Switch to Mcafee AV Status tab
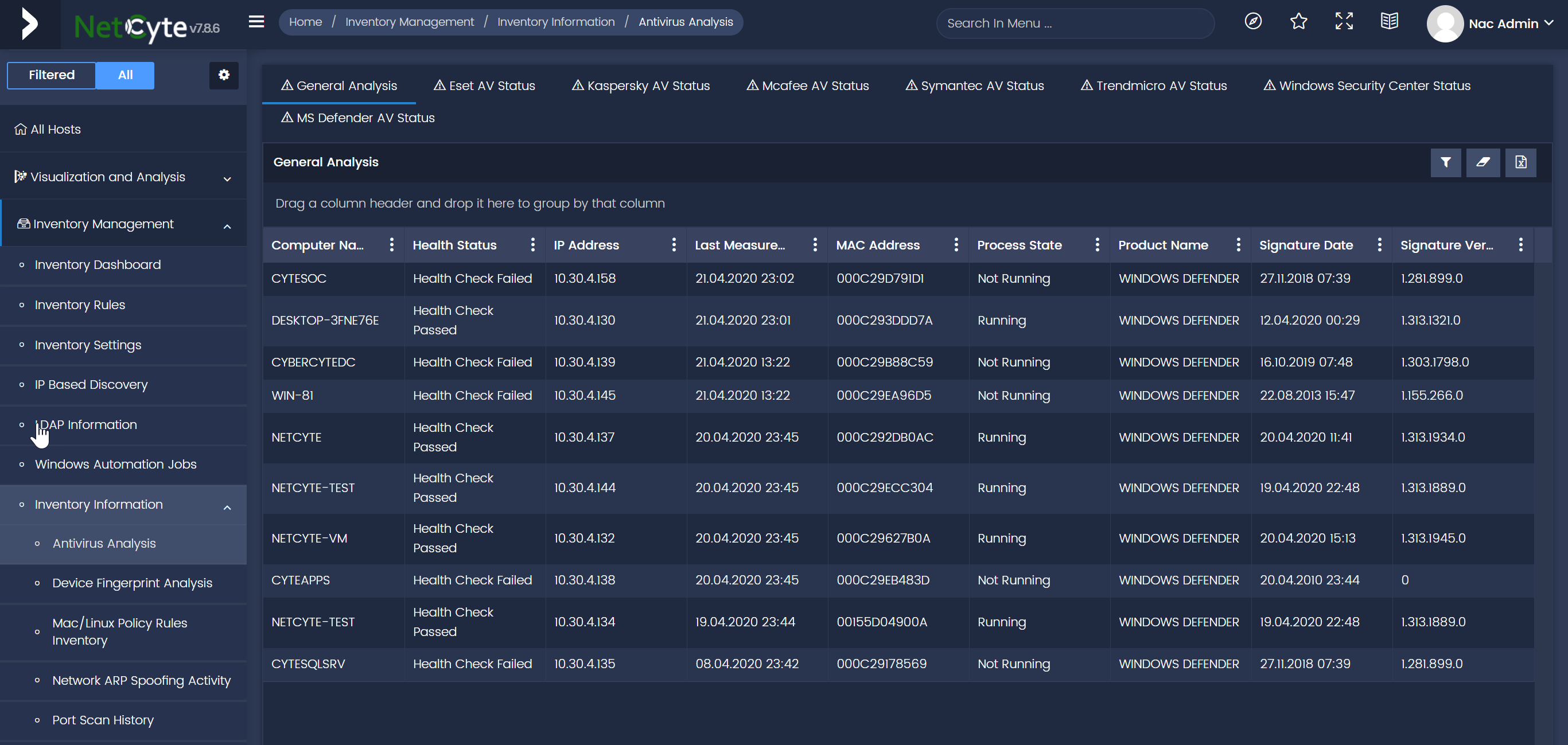The width and height of the screenshot is (1568, 745). tap(808, 86)
